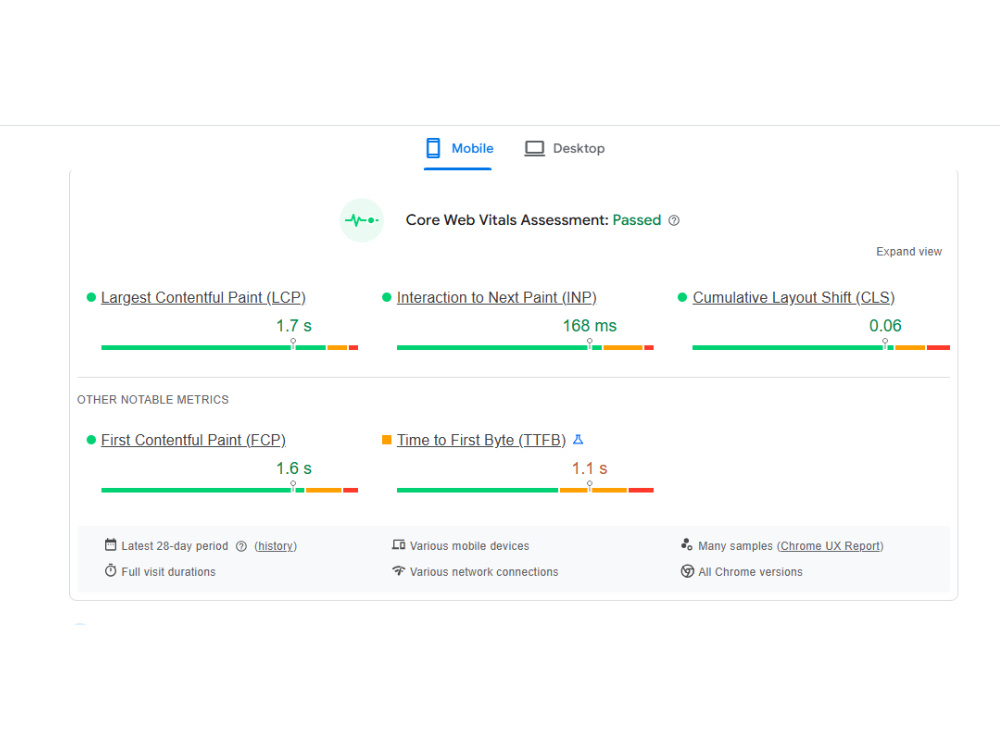This screenshot has height=750, width=1000.
Task: Click the All Chrome versions text
Action: 751,572
